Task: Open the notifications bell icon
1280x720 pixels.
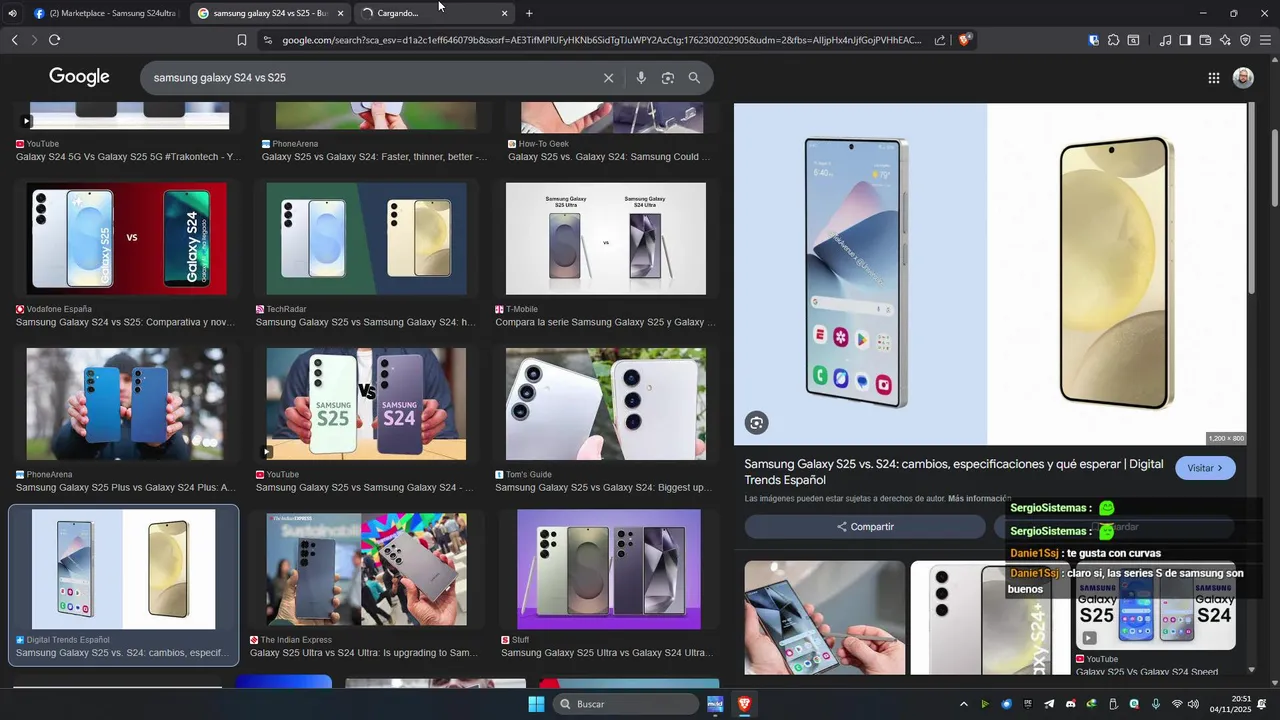Action: [x=1262, y=704]
